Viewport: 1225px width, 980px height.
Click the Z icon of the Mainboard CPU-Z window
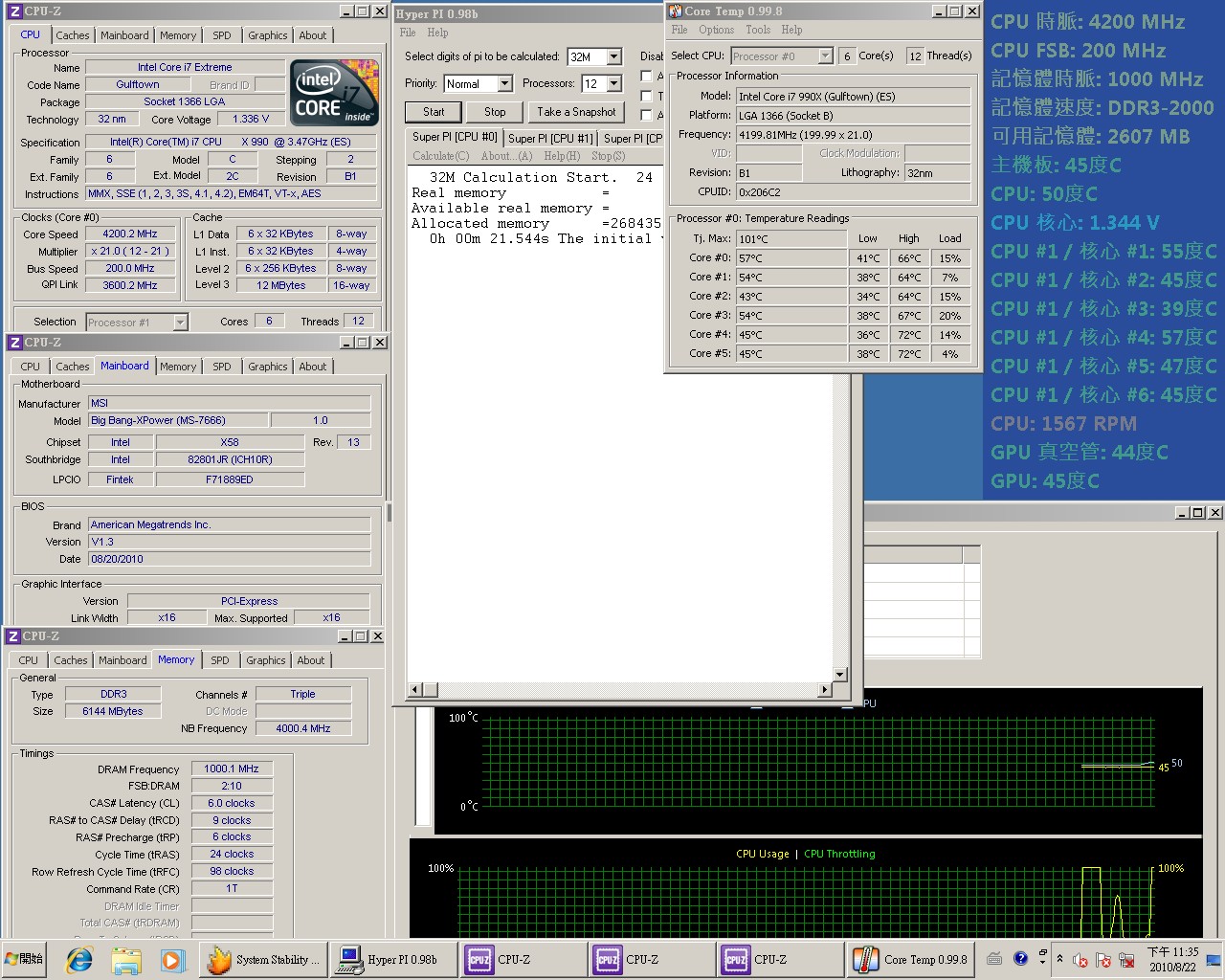pyautogui.click(x=14, y=343)
